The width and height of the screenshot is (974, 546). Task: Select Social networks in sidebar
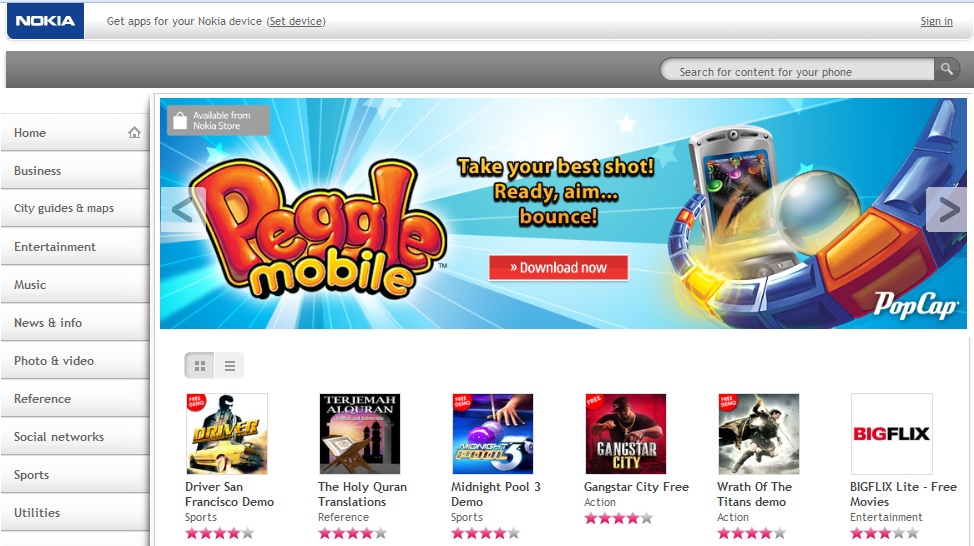(x=75, y=437)
